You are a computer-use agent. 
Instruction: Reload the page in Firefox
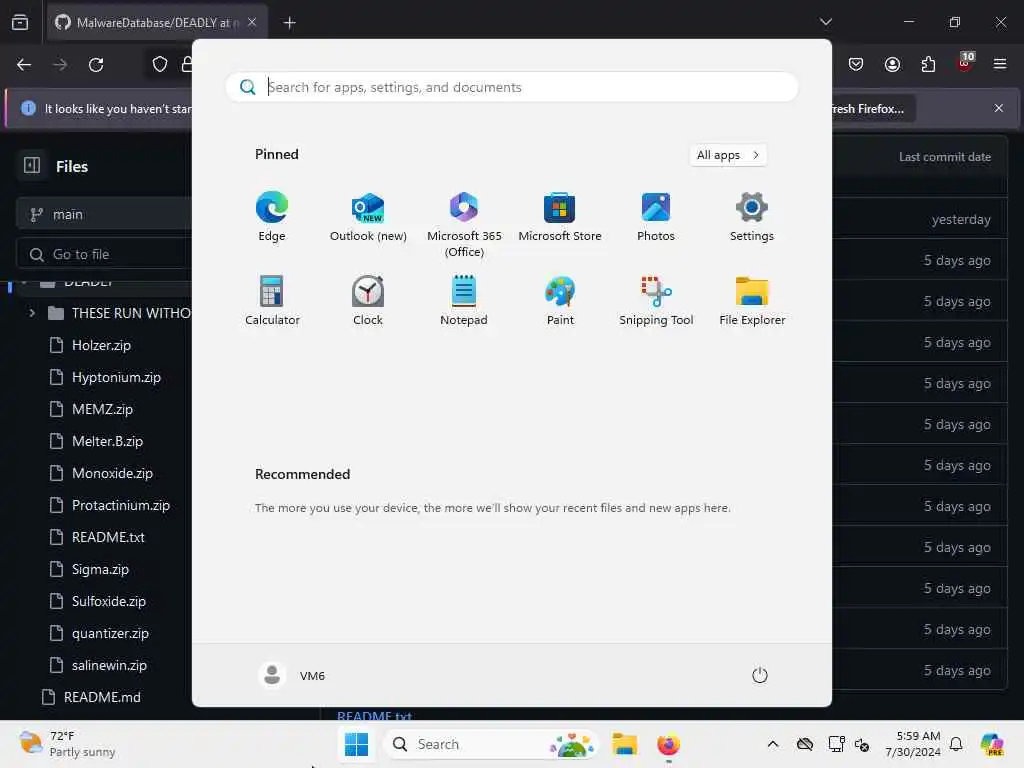[96, 65]
